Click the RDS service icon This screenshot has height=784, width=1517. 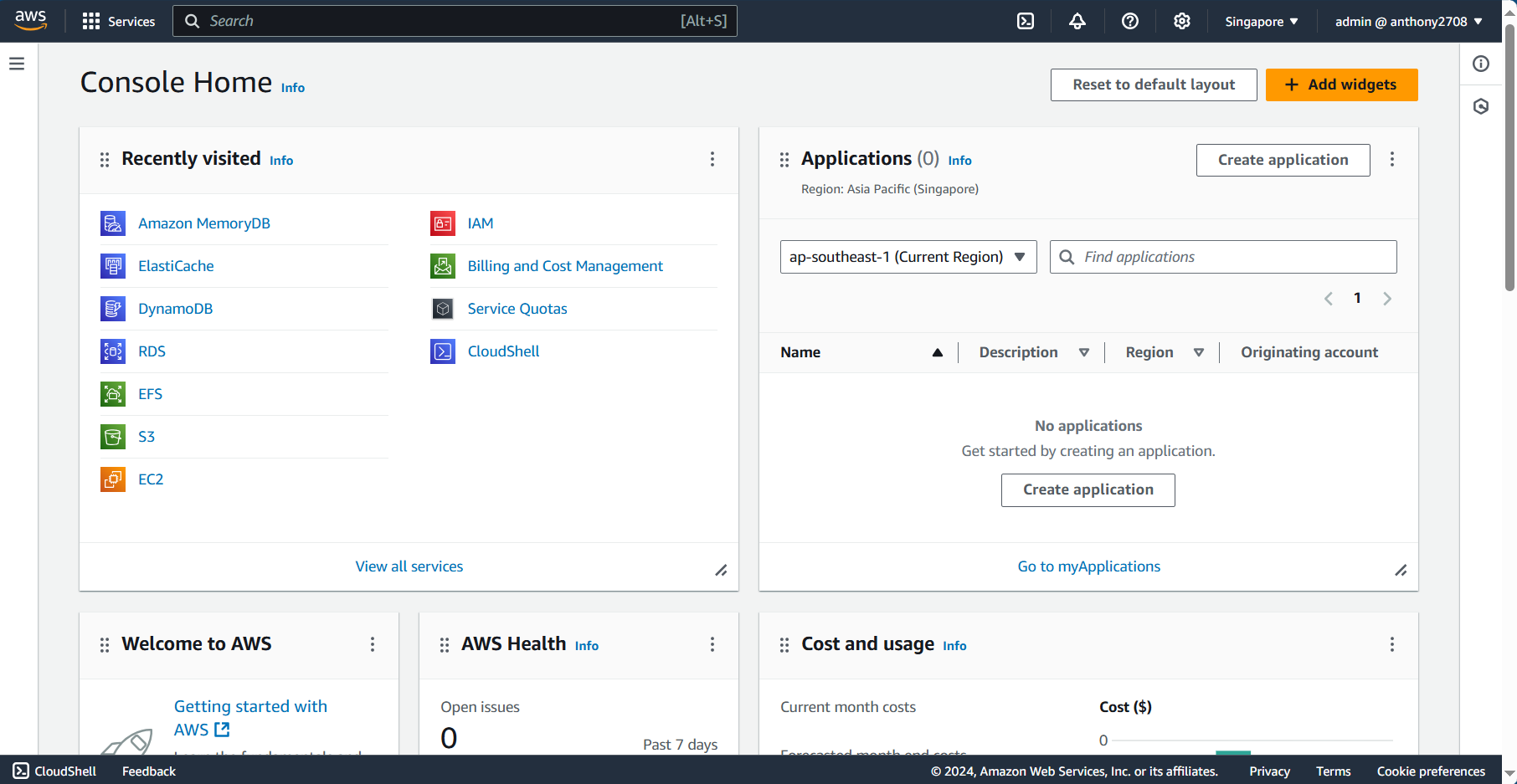pyautogui.click(x=113, y=351)
